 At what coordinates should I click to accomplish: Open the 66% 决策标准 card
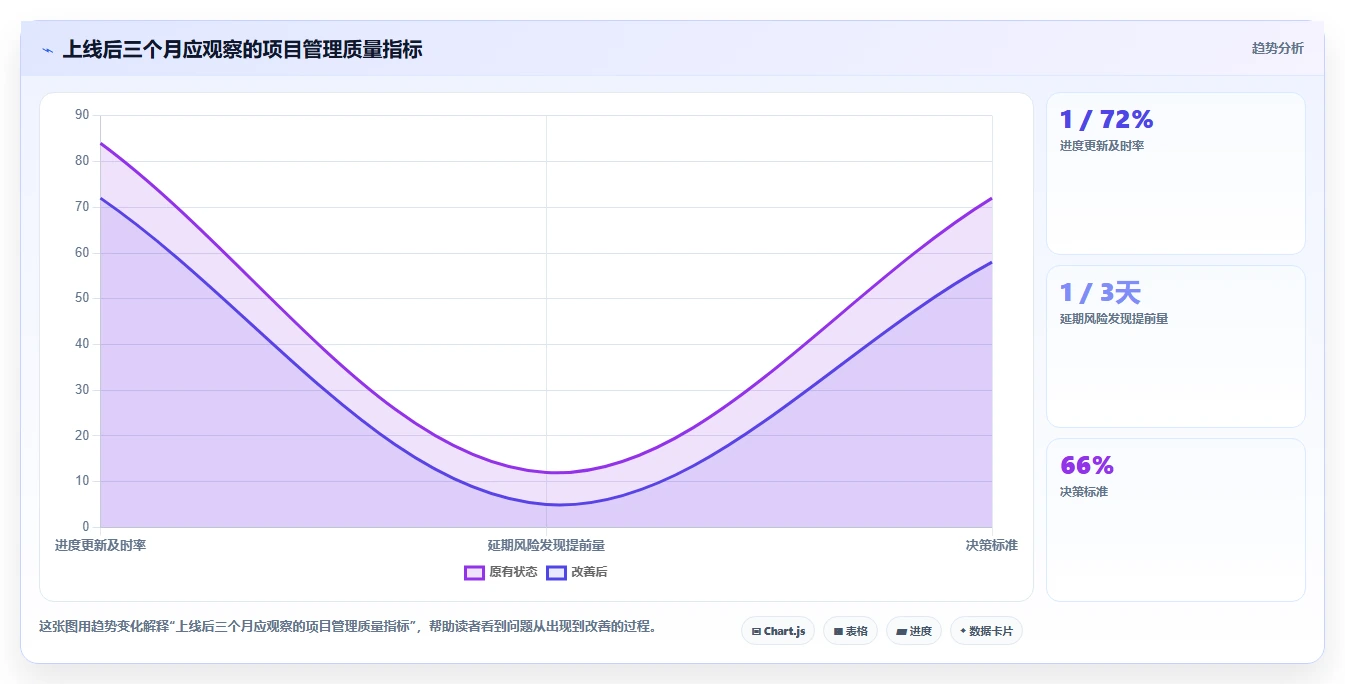1175,520
